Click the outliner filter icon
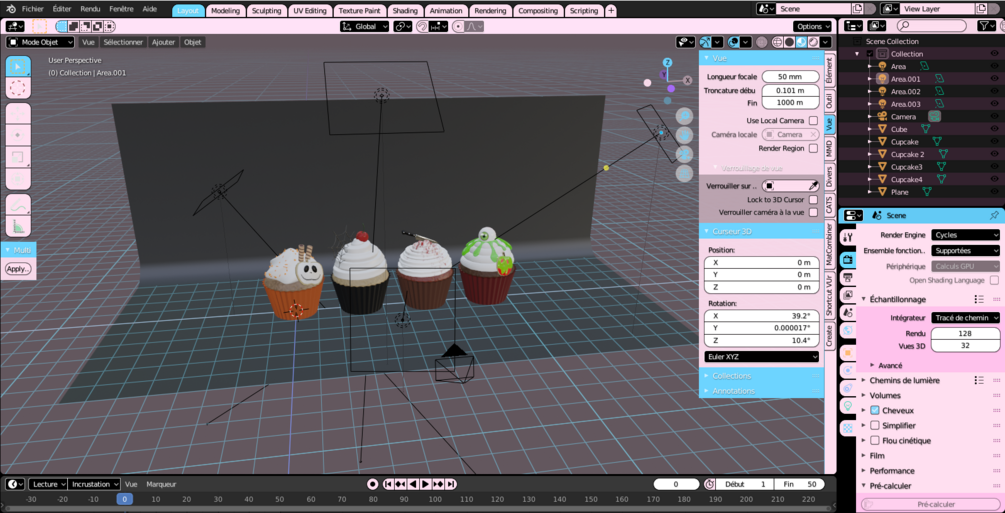1005x513 pixels. click(x=984, y=26)
